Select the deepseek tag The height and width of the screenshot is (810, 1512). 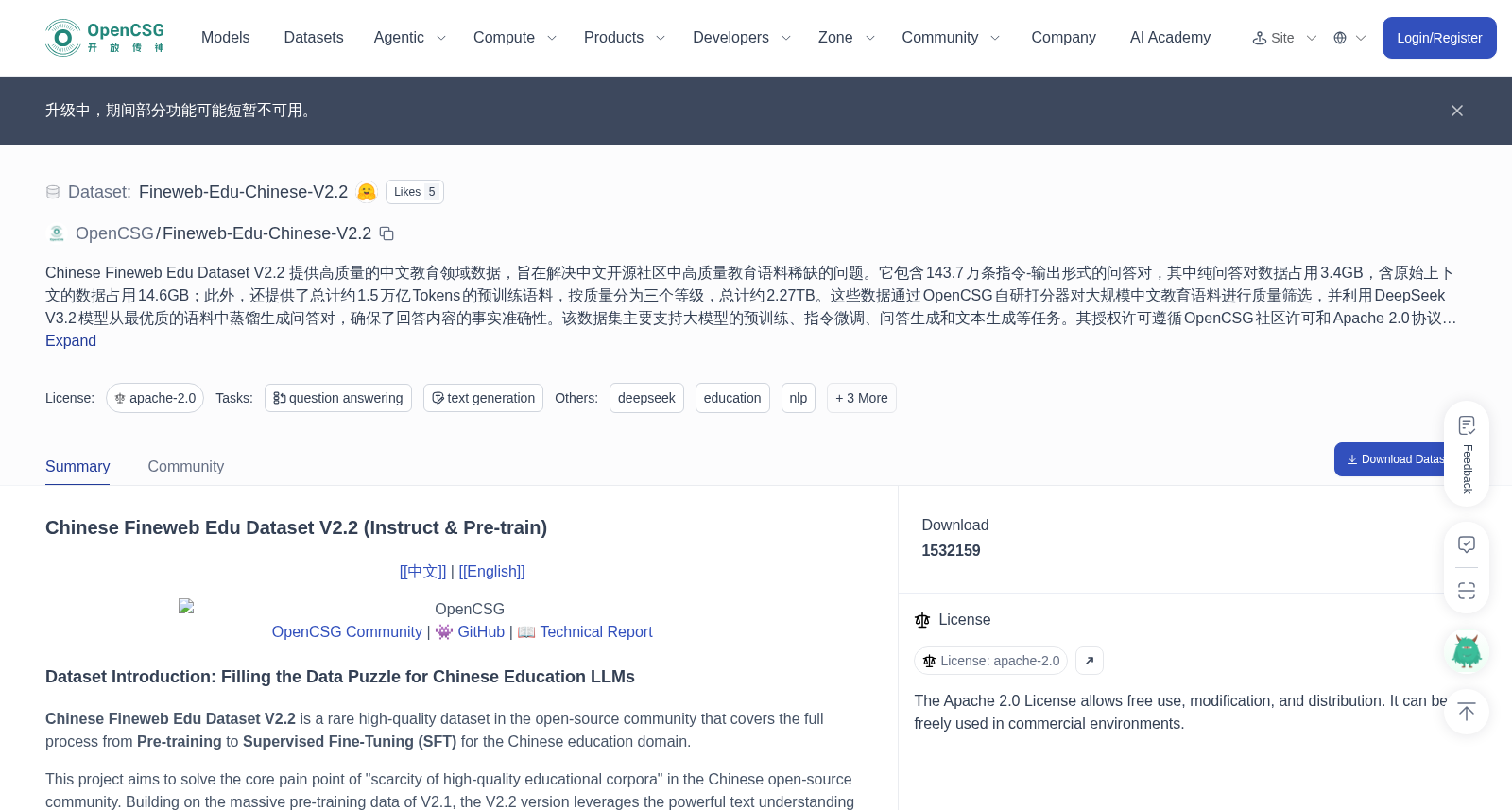(x=646, y=398)
